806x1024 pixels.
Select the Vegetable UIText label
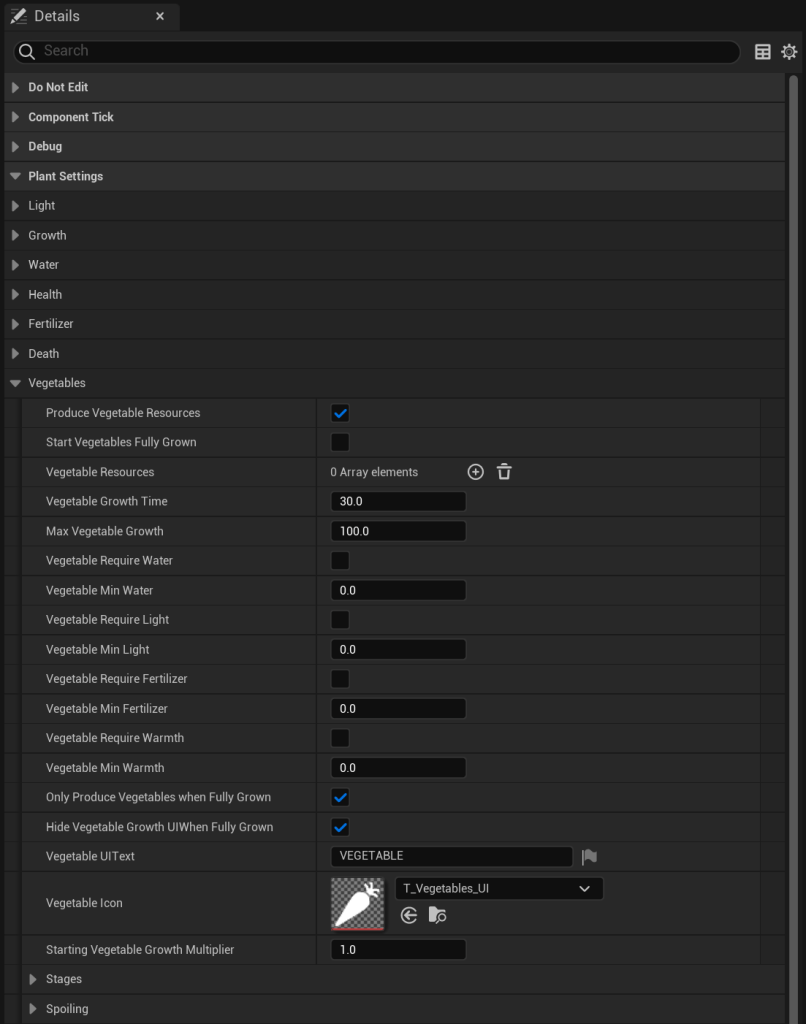click(90, 856)
